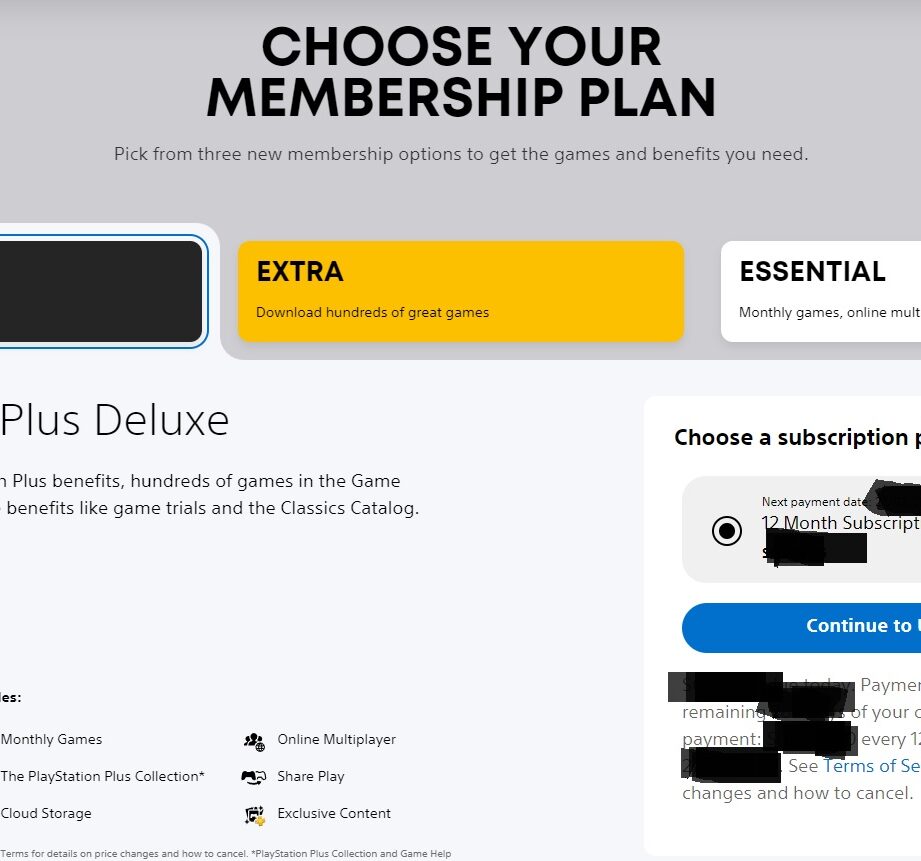Image resolution: width=921 pixels, height=861 pixels.
Task: Click the Monthly Games feature label
Action: (52, 739)
